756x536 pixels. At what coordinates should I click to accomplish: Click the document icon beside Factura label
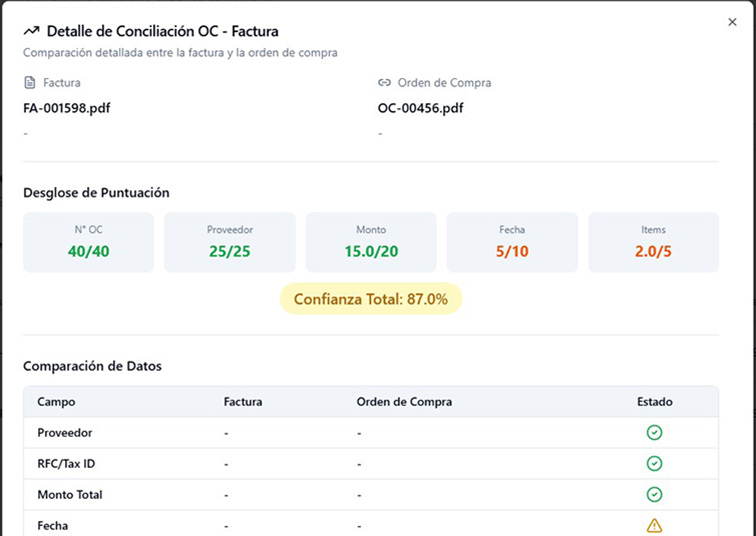coord(29,83)
